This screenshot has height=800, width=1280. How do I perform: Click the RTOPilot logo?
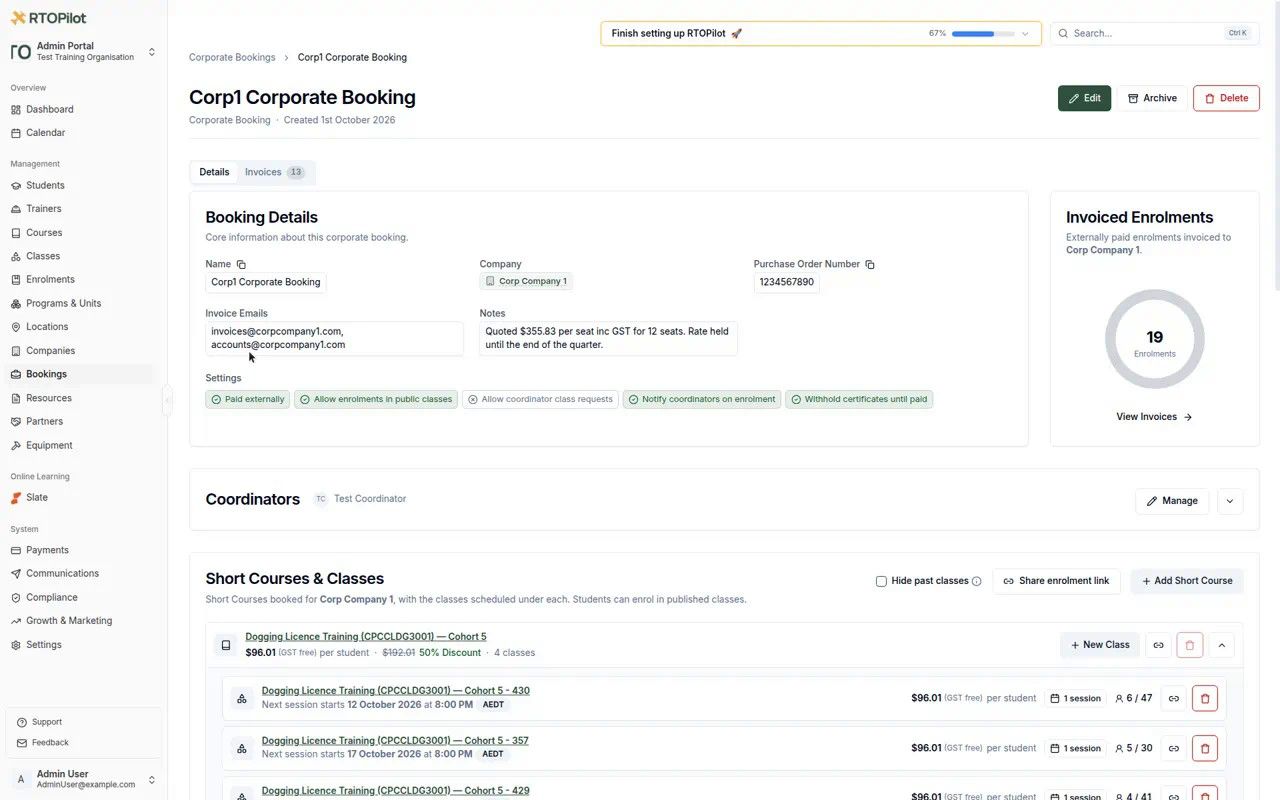coord(49,18)
